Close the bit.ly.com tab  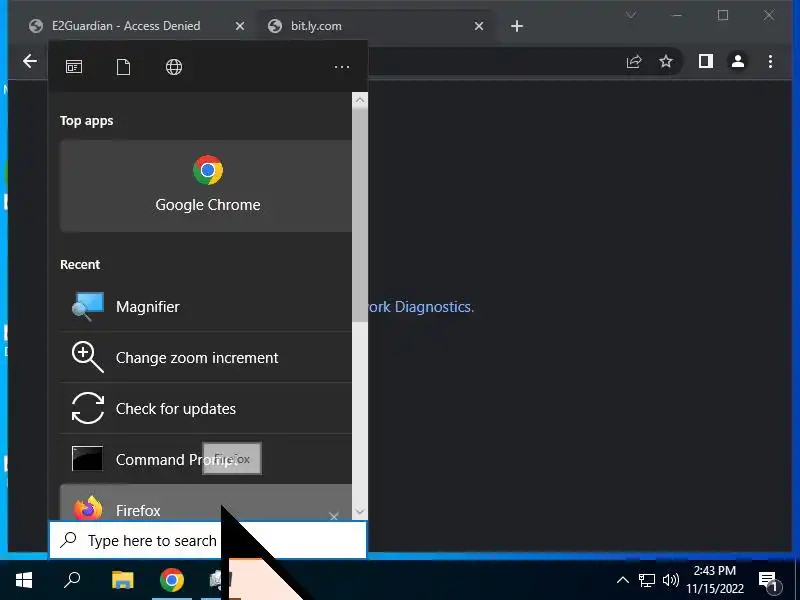click(x=479, y=26)
